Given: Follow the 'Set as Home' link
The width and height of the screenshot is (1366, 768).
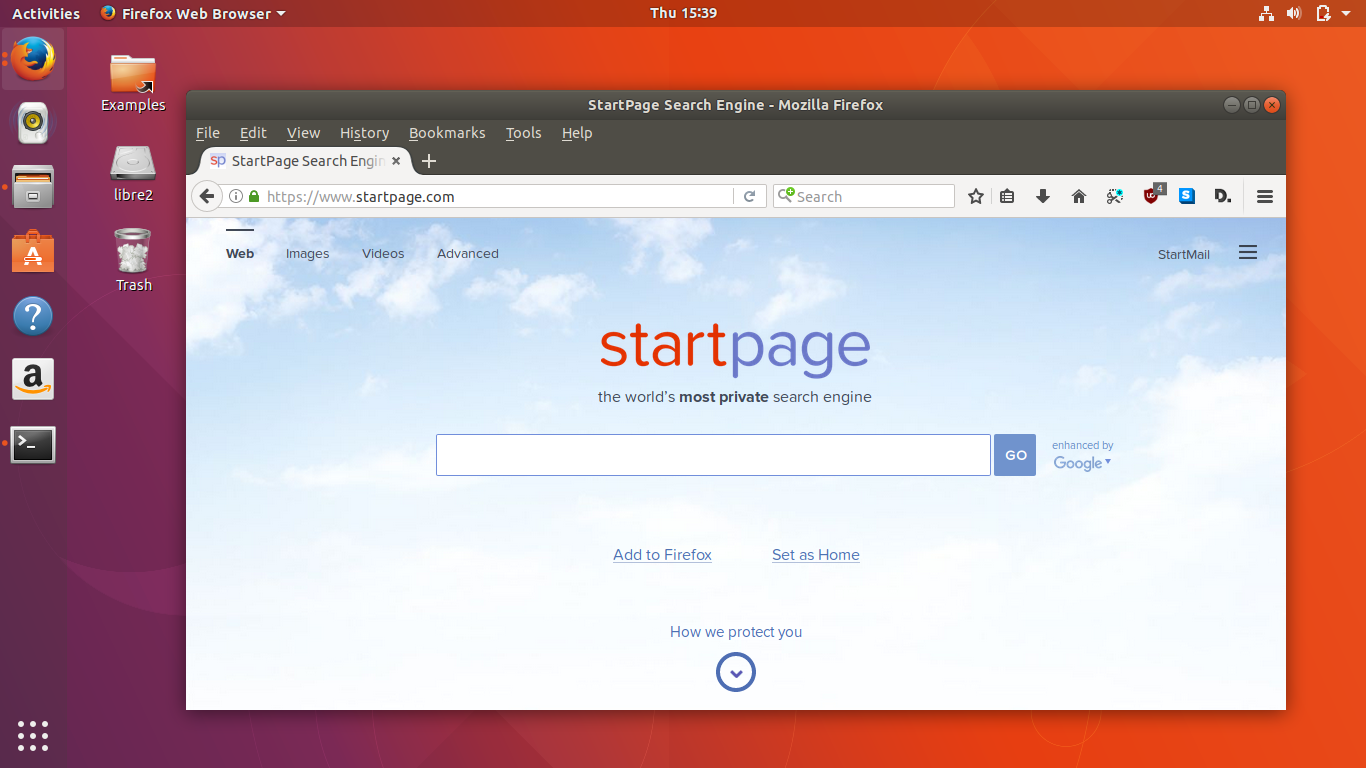Looking at the screenshot, I should pyautogui.click(x=816, y=555).
